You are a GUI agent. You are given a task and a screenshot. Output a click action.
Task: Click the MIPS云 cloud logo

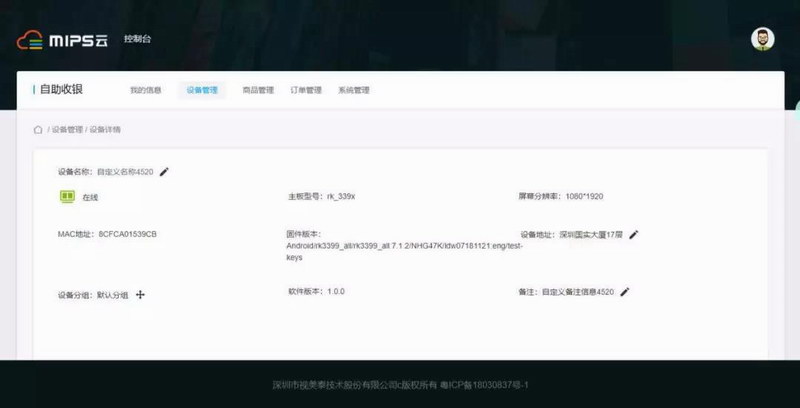62,40
